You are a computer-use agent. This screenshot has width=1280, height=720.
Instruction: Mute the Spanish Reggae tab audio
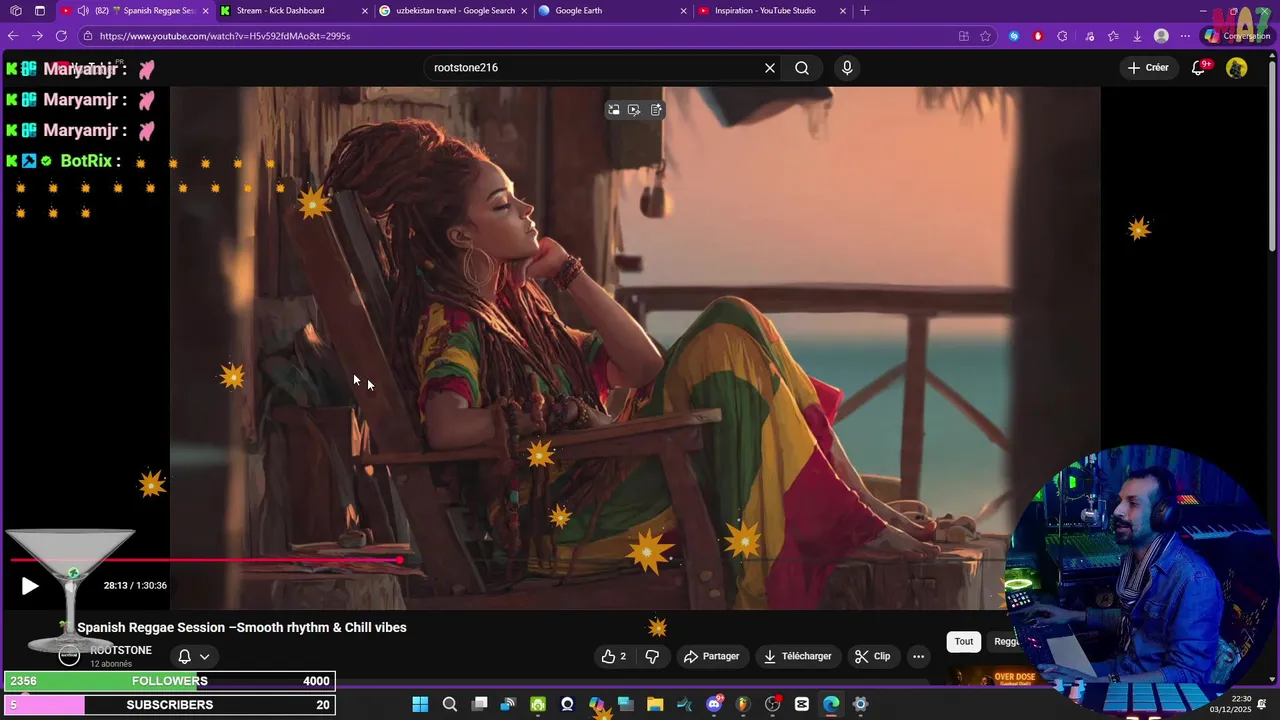(83, 11)
